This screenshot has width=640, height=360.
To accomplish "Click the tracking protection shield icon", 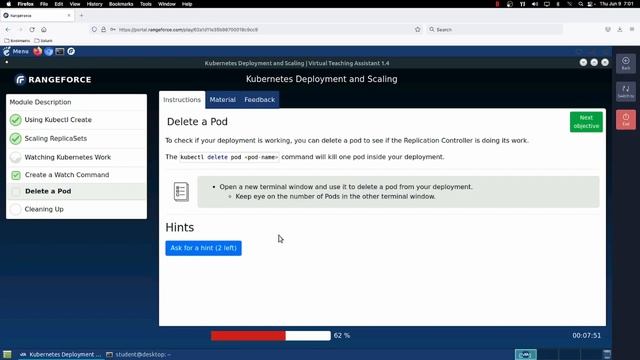I will click(x=94, y=29).
